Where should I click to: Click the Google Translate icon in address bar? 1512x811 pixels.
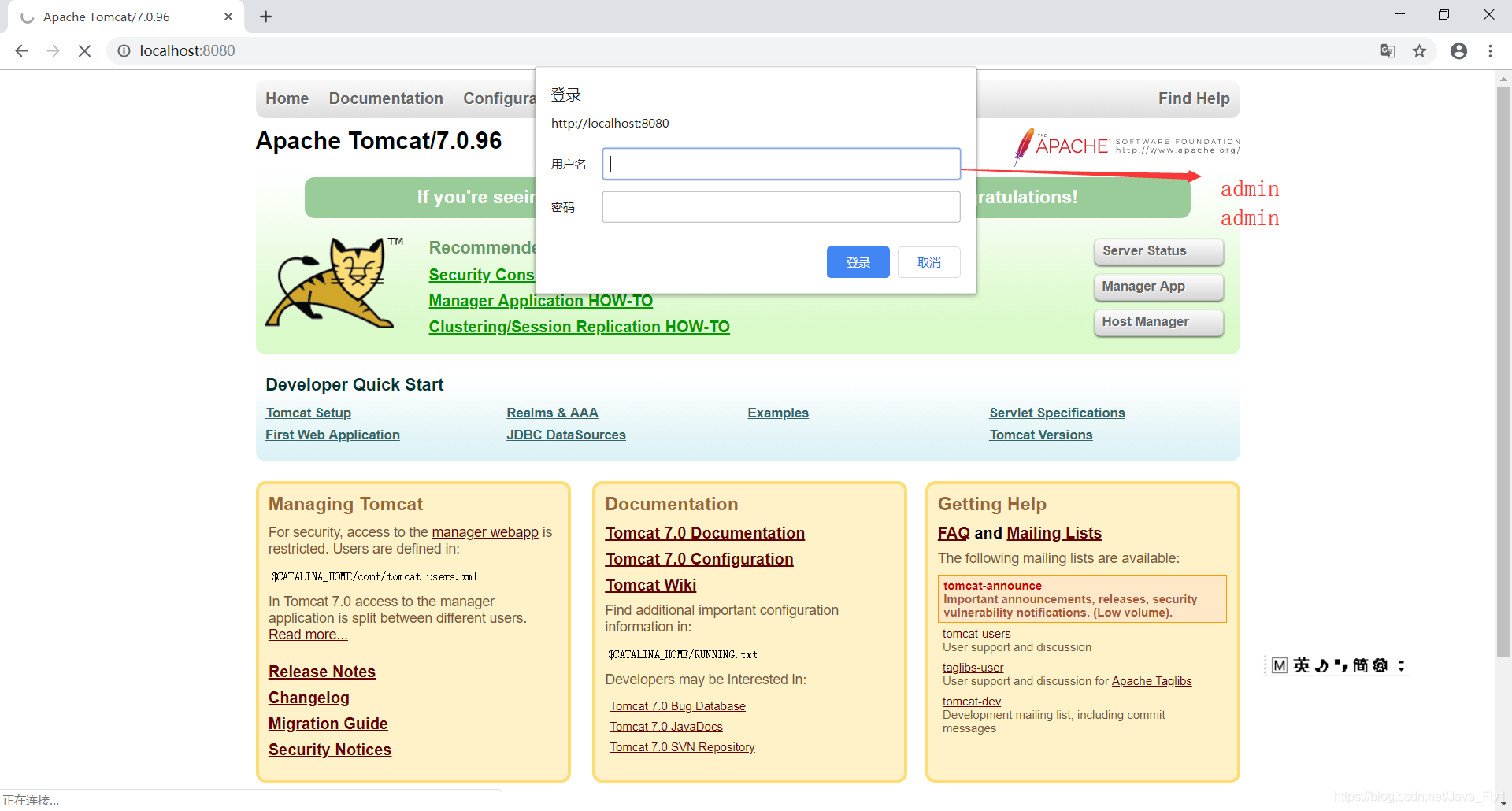click(1388, 51)
